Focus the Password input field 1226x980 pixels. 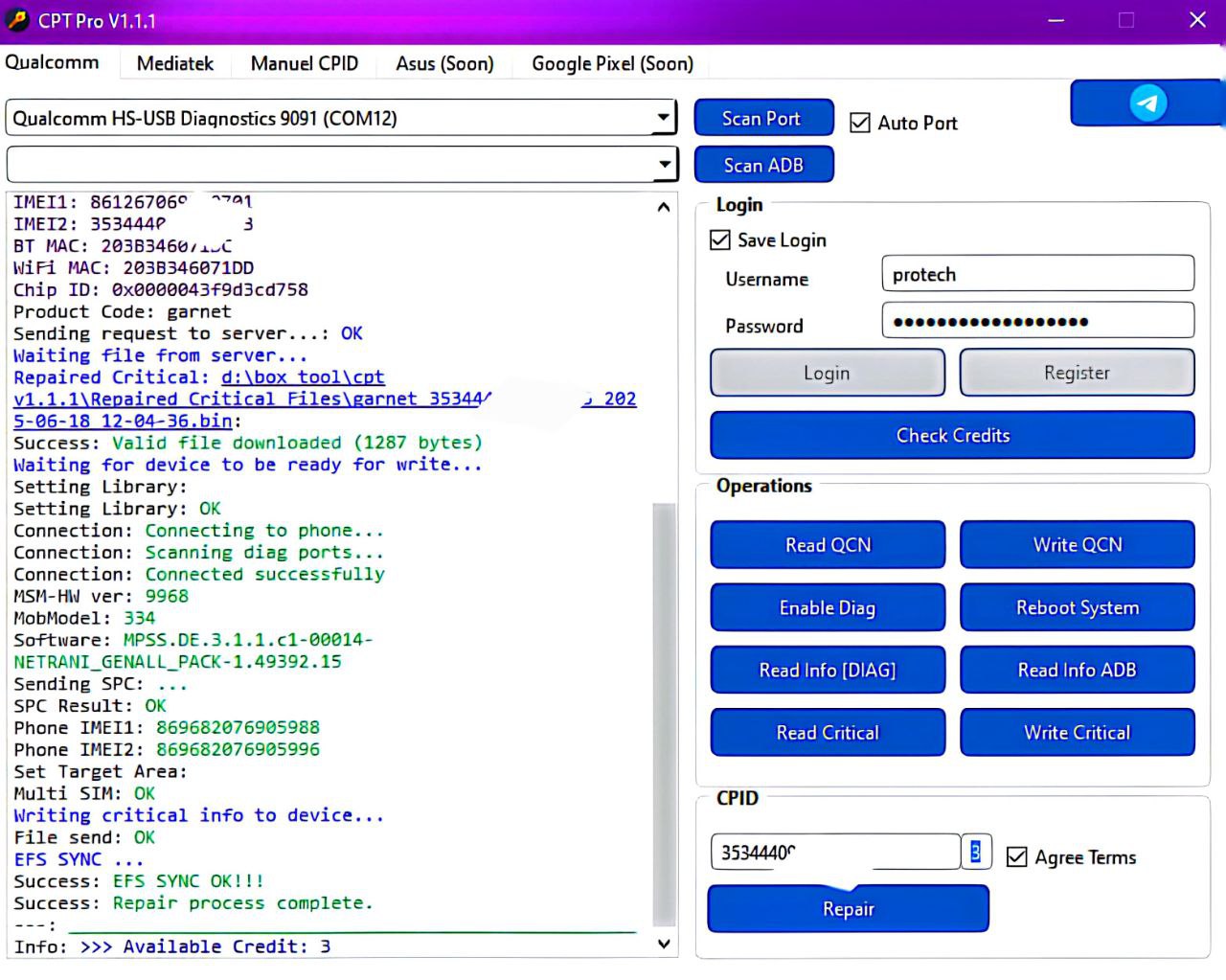click(1037, 321)
